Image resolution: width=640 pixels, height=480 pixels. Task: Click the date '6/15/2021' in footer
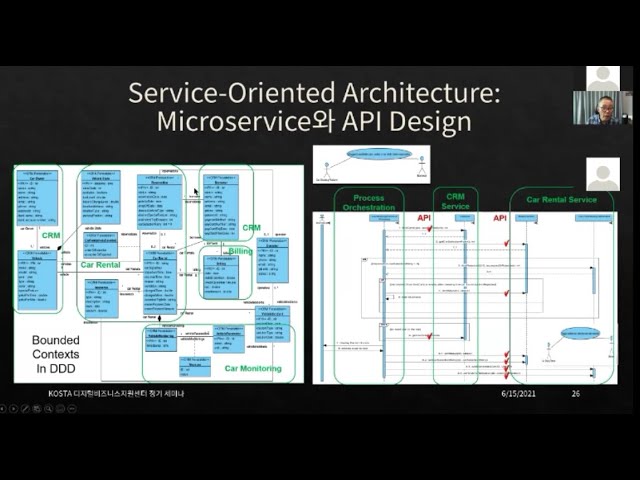click(x=518, y=393)
